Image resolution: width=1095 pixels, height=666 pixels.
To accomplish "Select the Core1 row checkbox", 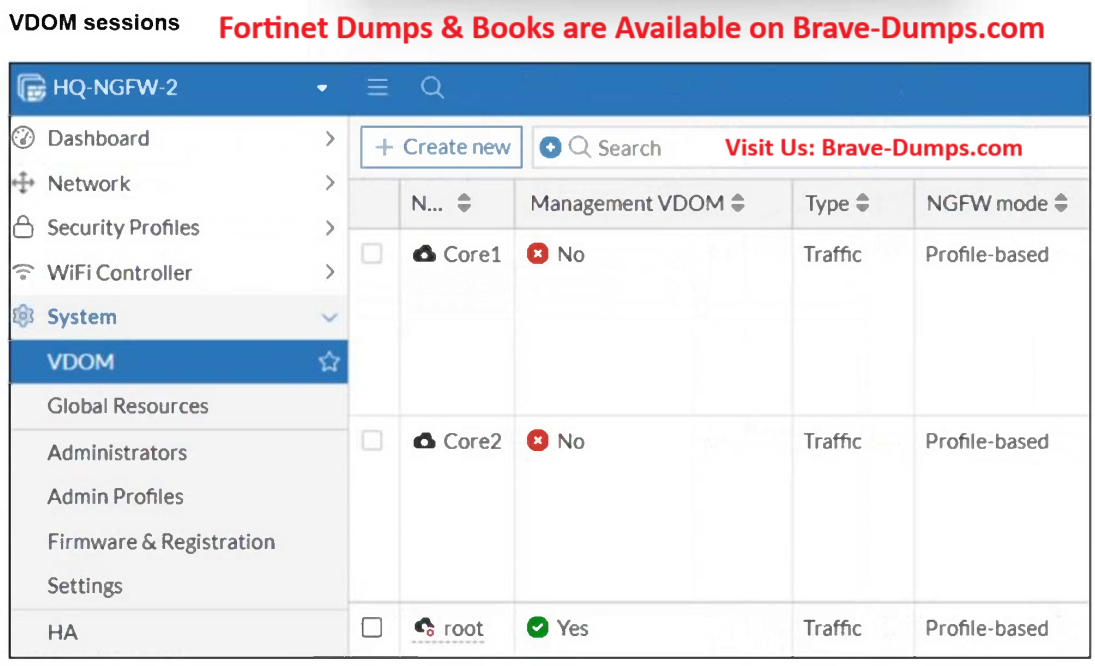I will pos(372,254).
